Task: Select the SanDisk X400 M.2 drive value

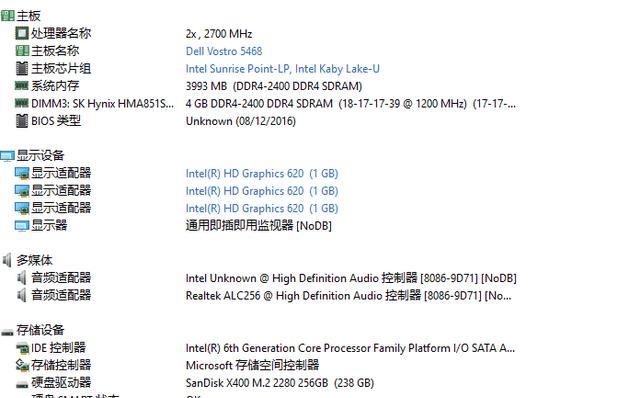Action: (x=280, y=383)
